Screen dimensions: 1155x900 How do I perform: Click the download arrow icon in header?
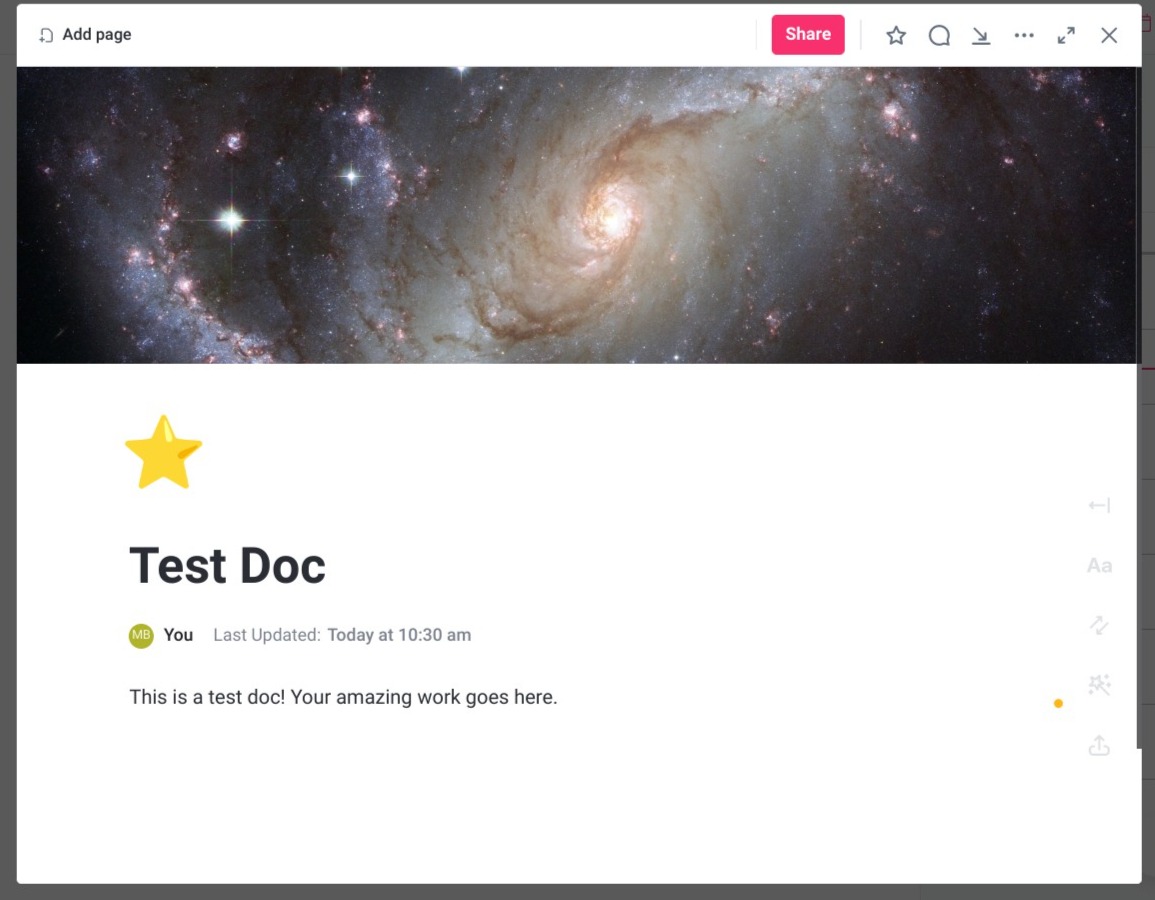(980, 35)
